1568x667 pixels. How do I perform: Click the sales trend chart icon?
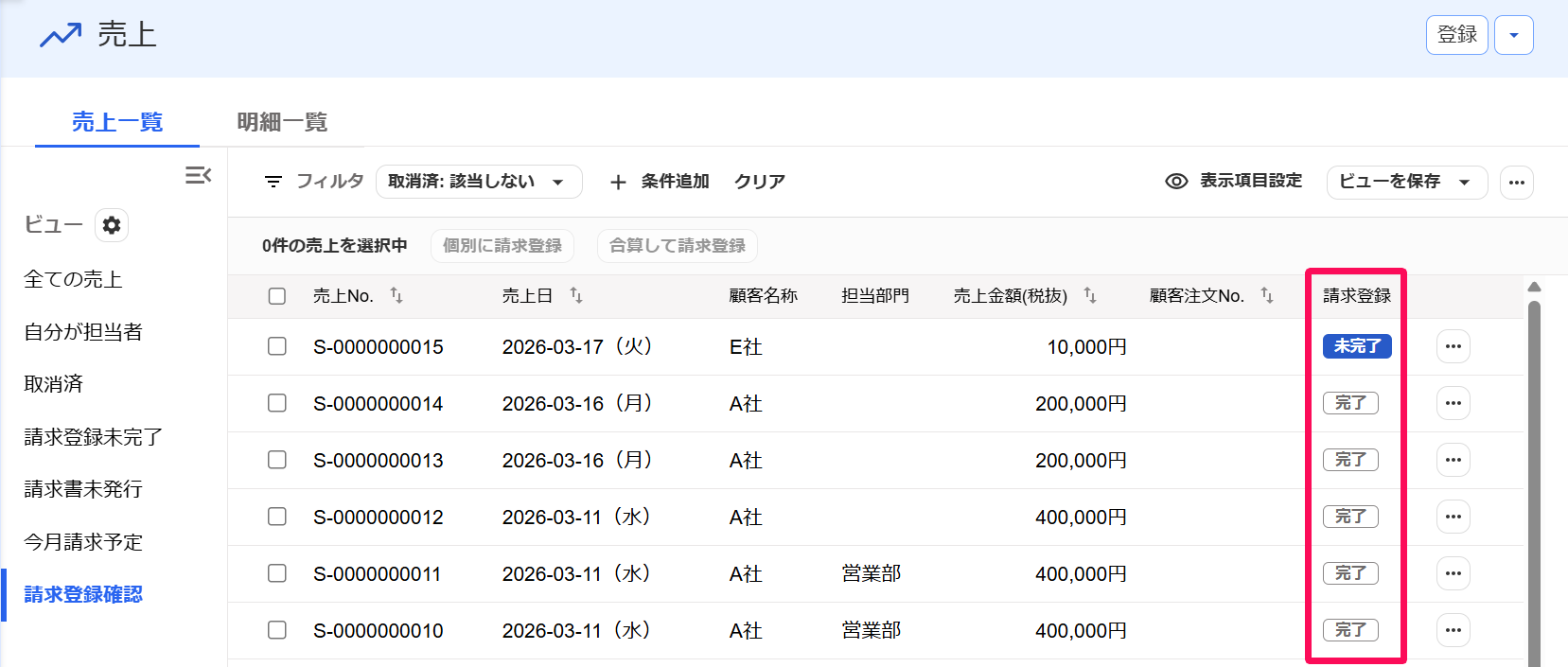pyautogui.click(x=61, y=36)
